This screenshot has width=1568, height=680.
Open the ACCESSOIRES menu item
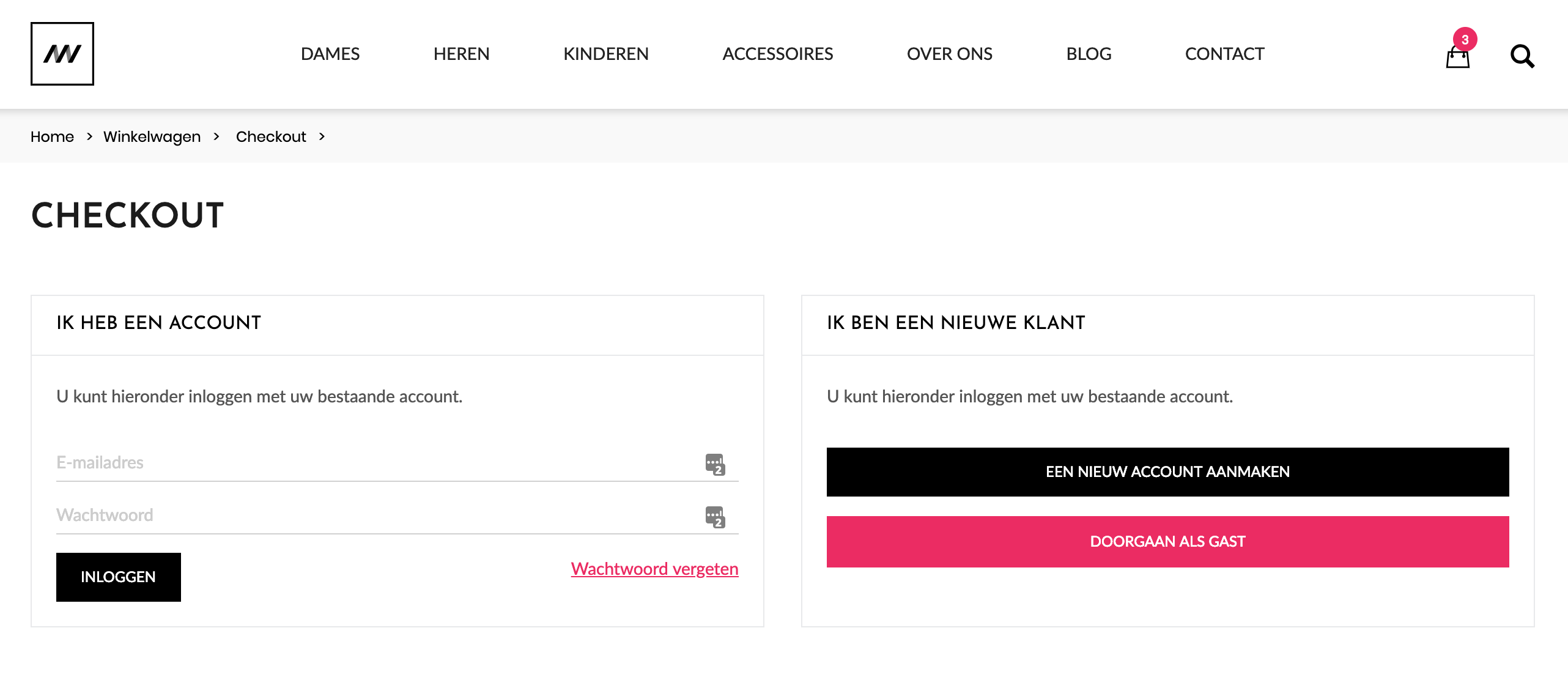[x=778, y=54]
